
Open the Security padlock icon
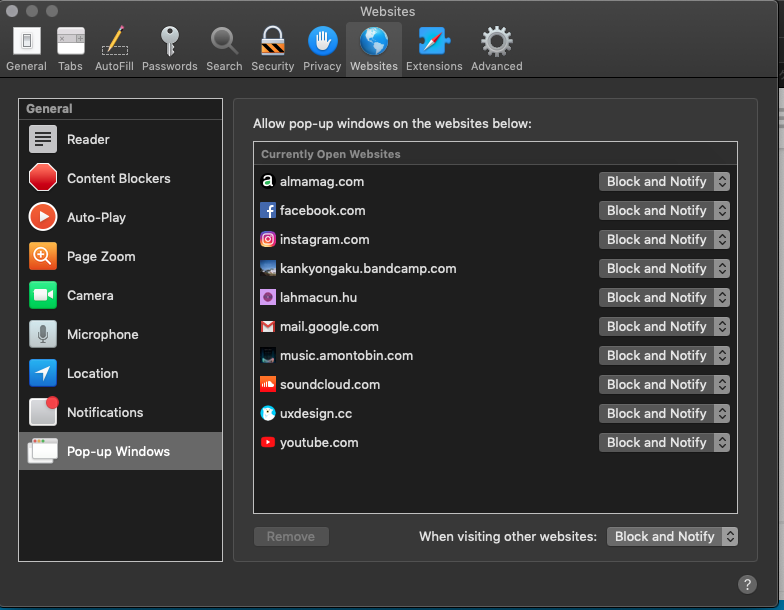click(x=272, y=40)
